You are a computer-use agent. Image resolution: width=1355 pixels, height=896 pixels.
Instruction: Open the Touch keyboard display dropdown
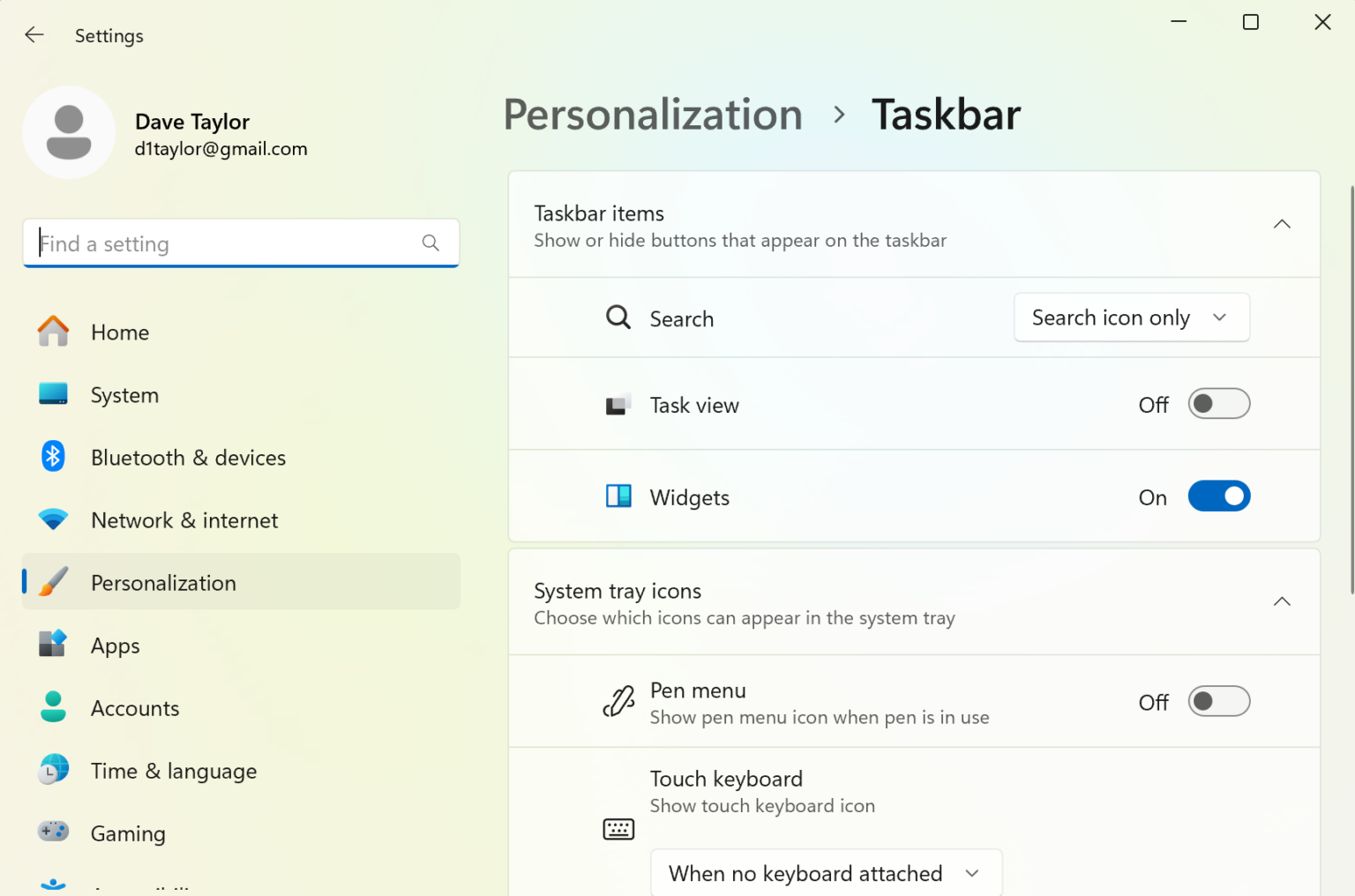point(826,872)
